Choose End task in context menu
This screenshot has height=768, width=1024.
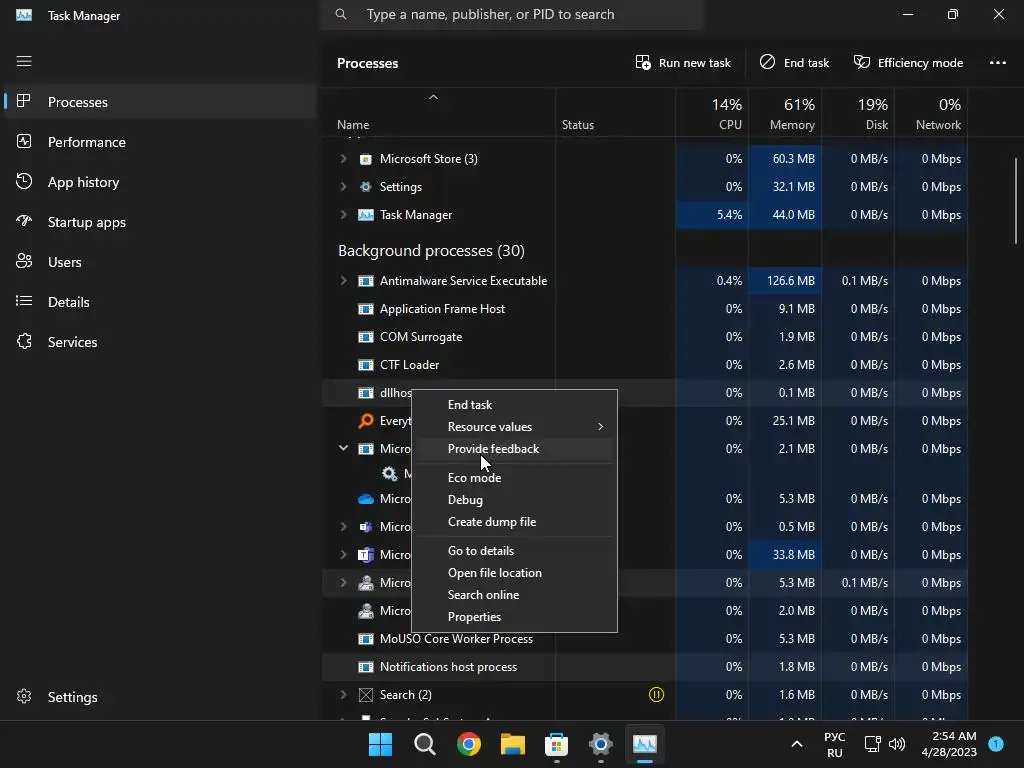pyautogui.click(x=514, y=405)
